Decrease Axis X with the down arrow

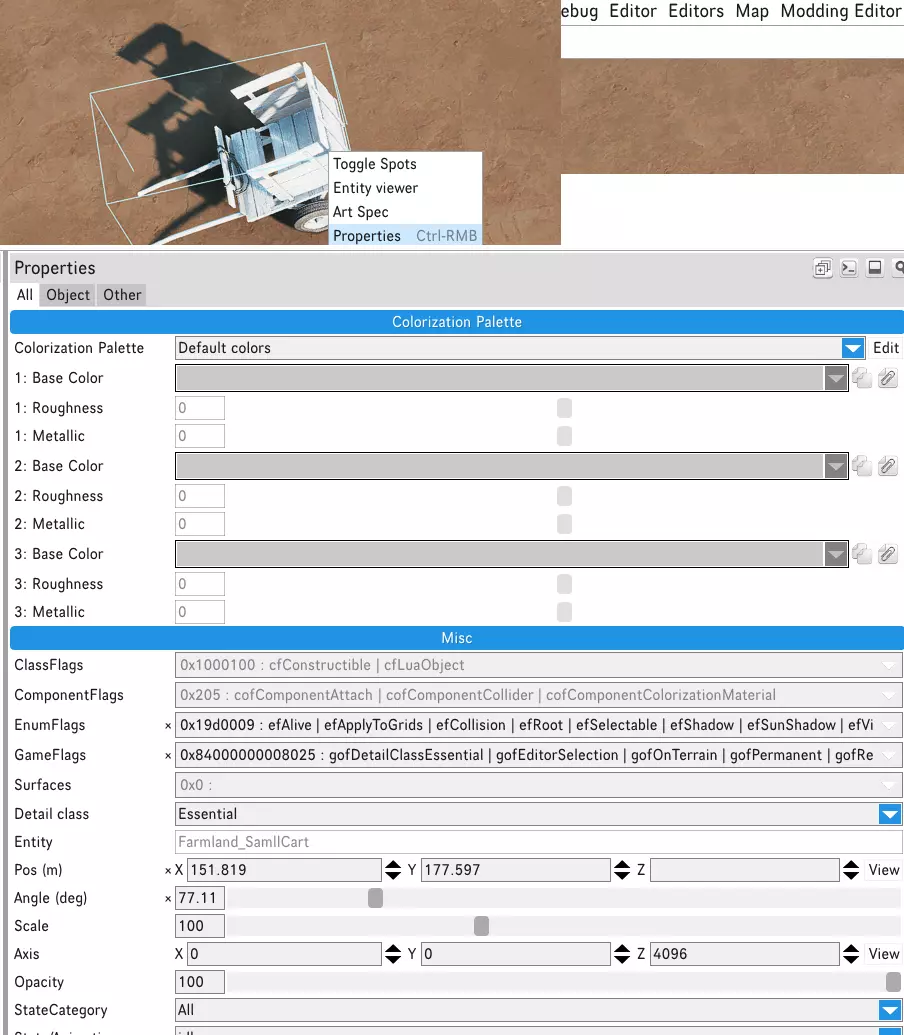[x=393, y=960]
